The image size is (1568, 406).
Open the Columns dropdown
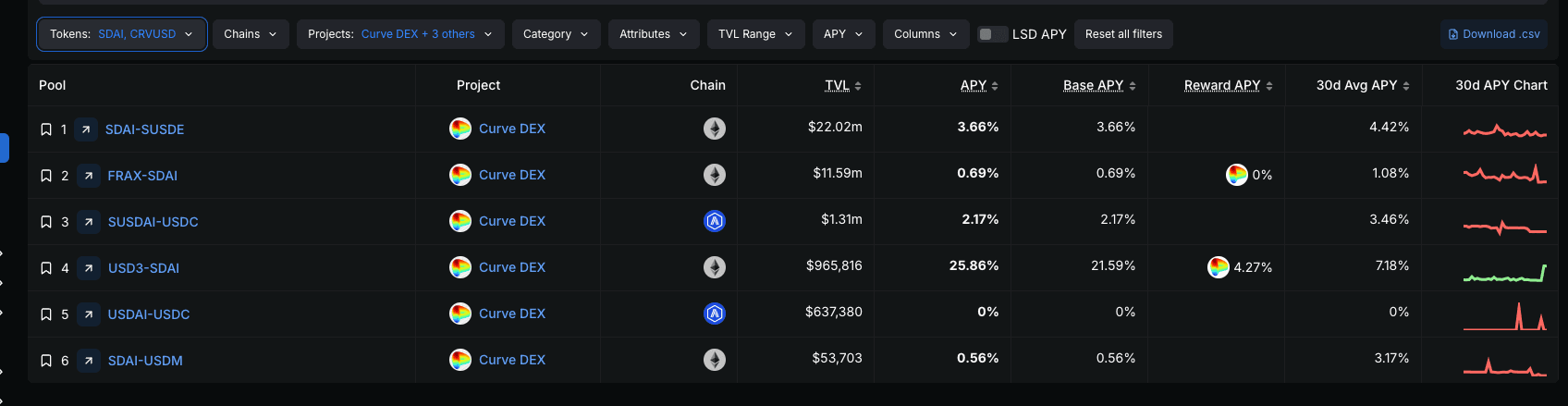point(926,34)
